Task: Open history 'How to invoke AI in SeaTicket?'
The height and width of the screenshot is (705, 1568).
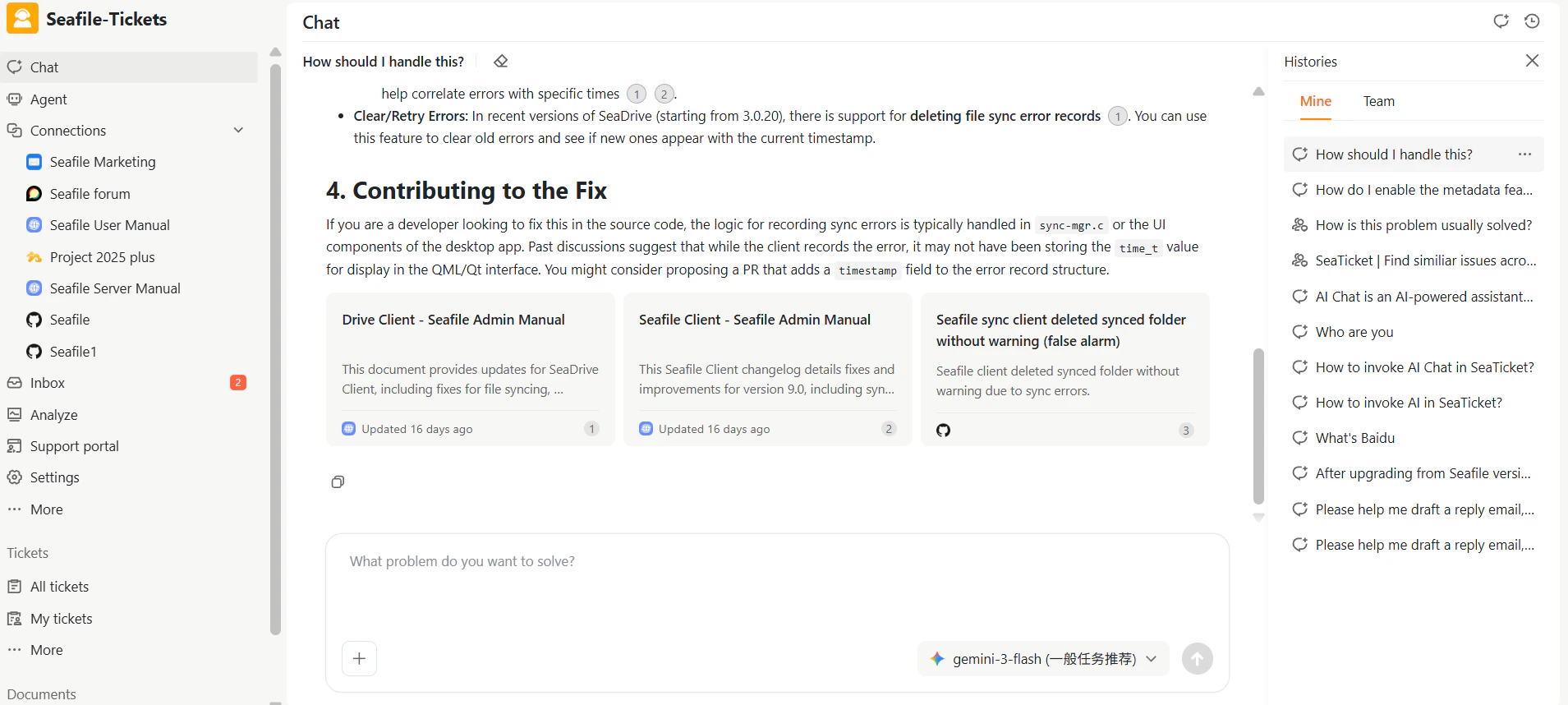Action: [x=1414, y=403]
